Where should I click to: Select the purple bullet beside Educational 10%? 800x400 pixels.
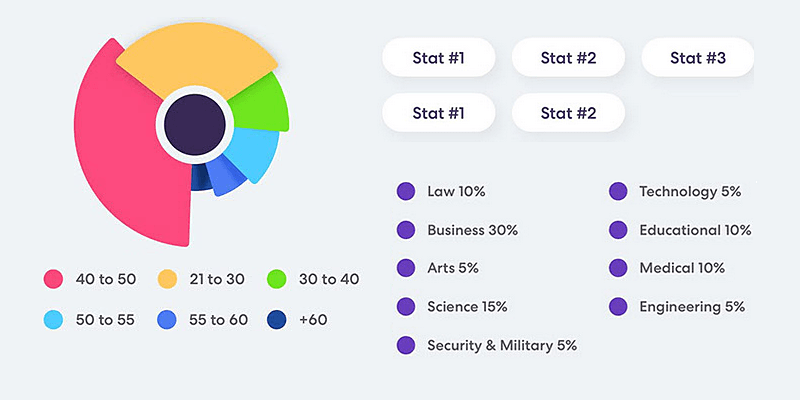(618, 230)
